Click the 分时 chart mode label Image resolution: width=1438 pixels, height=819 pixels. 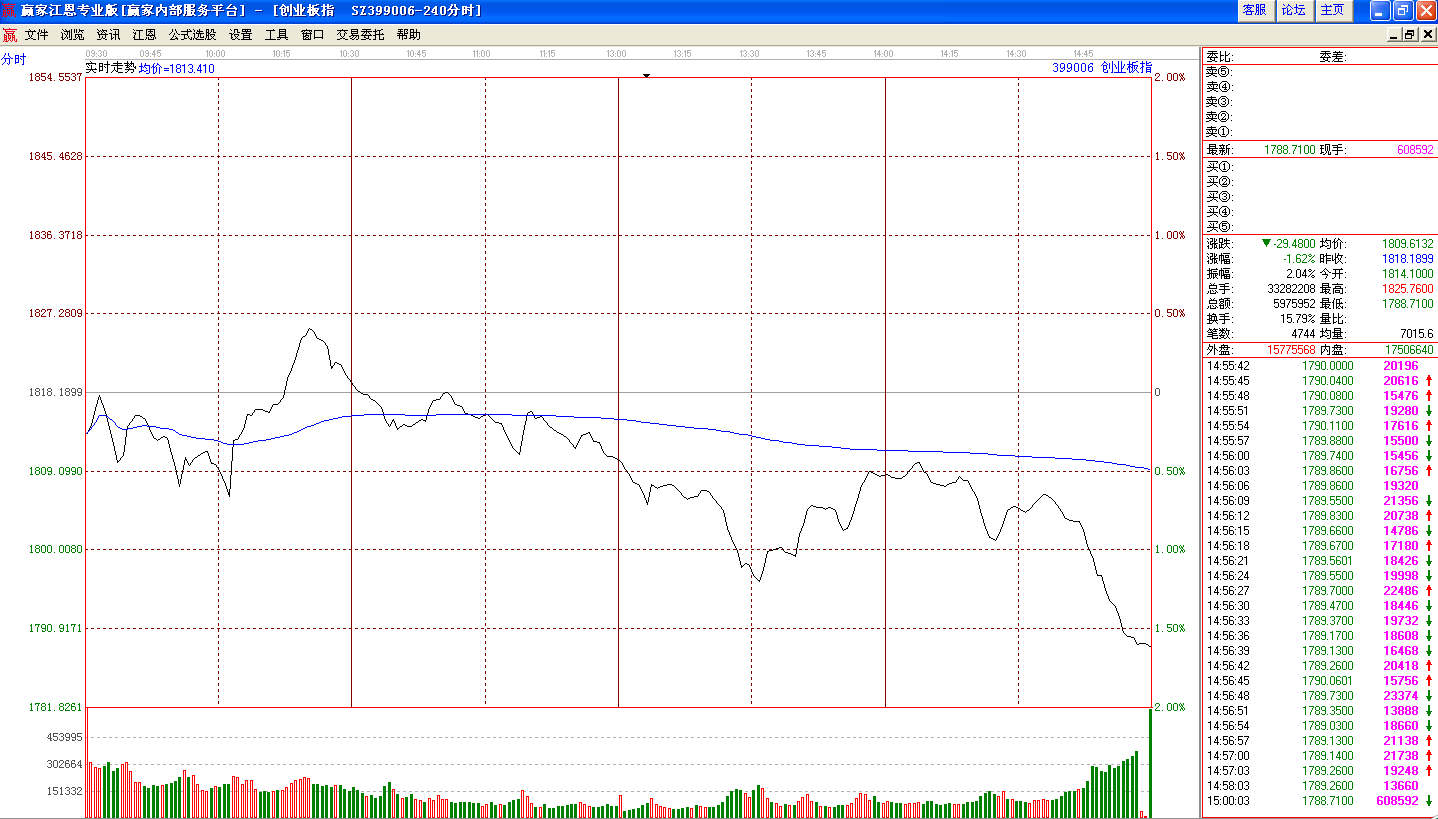pyautogui.click(x=13, y=59)
